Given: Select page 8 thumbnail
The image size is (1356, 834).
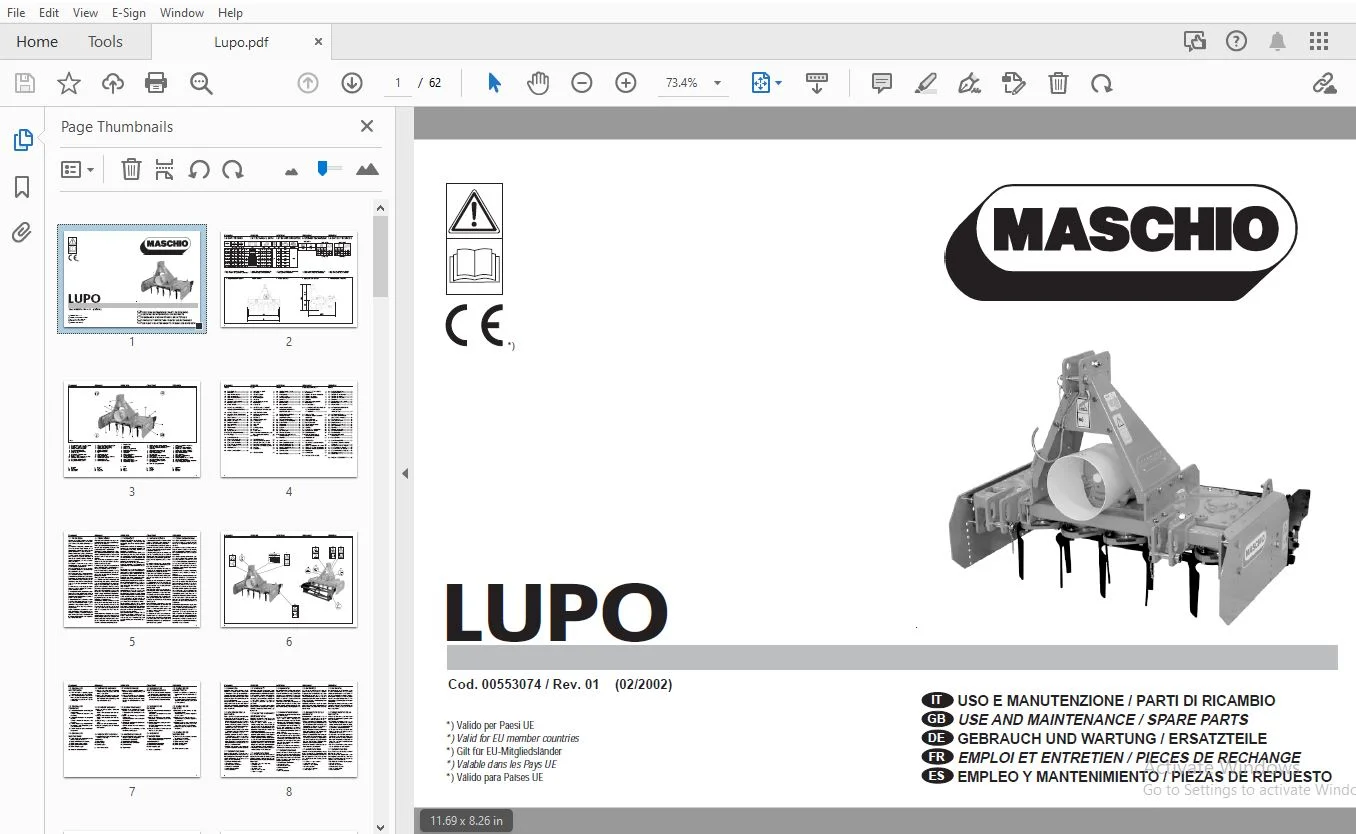Looking at the screenshot, I should (x=288, y=730).
